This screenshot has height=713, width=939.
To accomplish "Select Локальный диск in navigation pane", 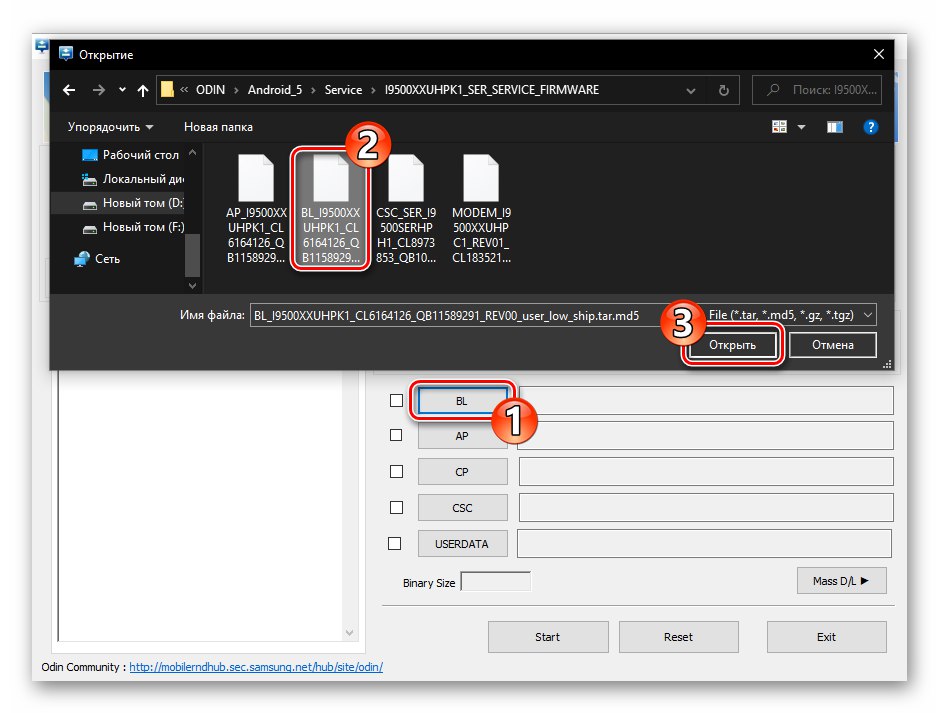I will 132,178.
